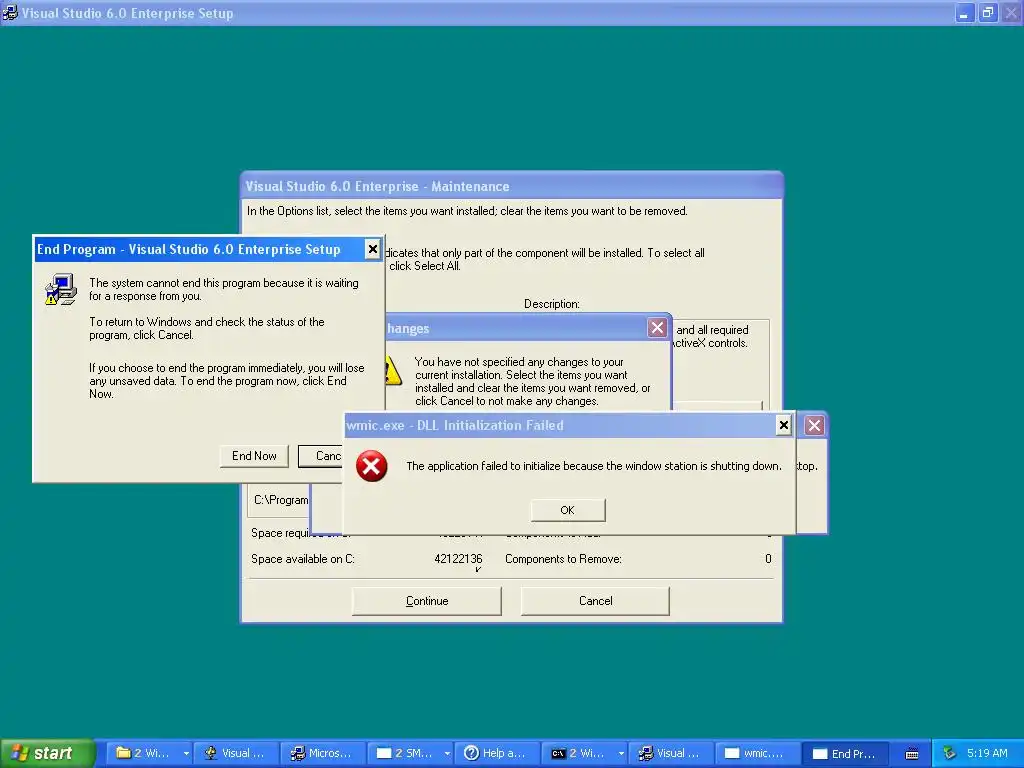Screen dimensions: 1024x768
Task: Open the Windows start menu
Action: pyautogui.click(x=47, y=753)
